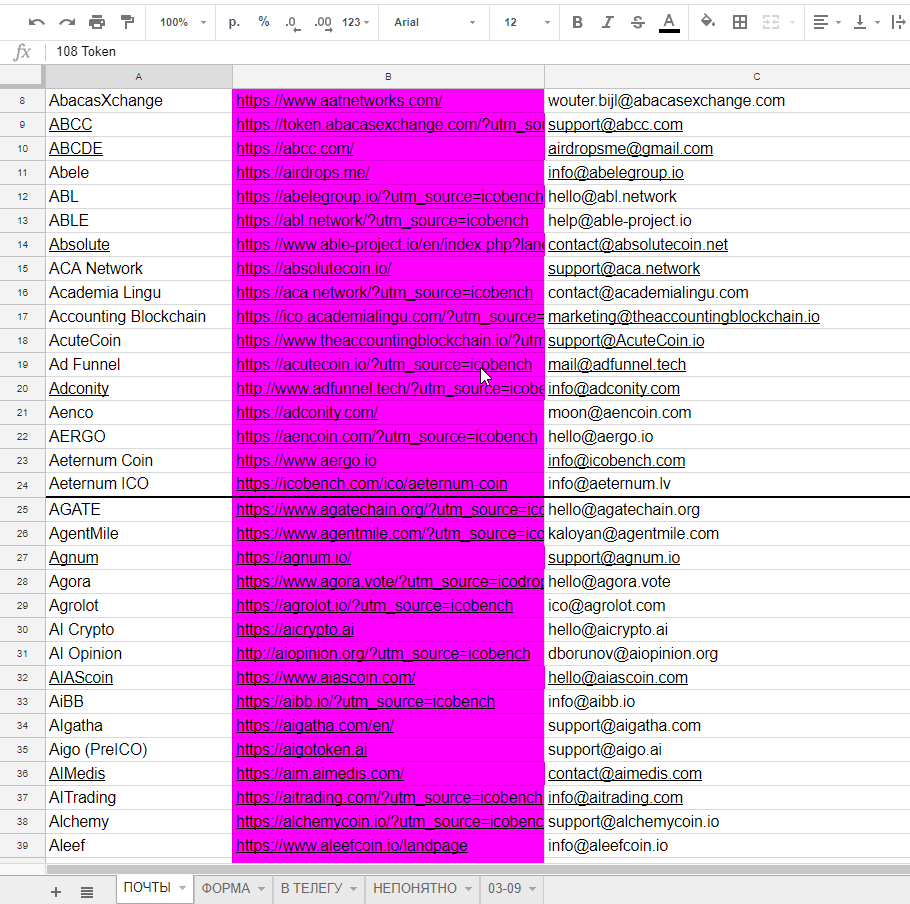Open the fill color bucket

[707, 21]
